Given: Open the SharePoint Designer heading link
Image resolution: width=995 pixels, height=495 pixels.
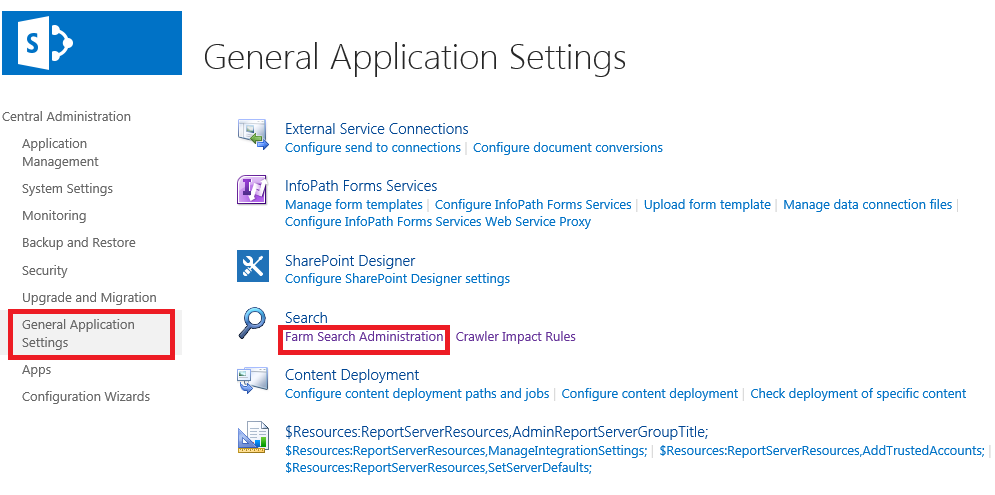Looking at the screenshot, I should (350, 261).
